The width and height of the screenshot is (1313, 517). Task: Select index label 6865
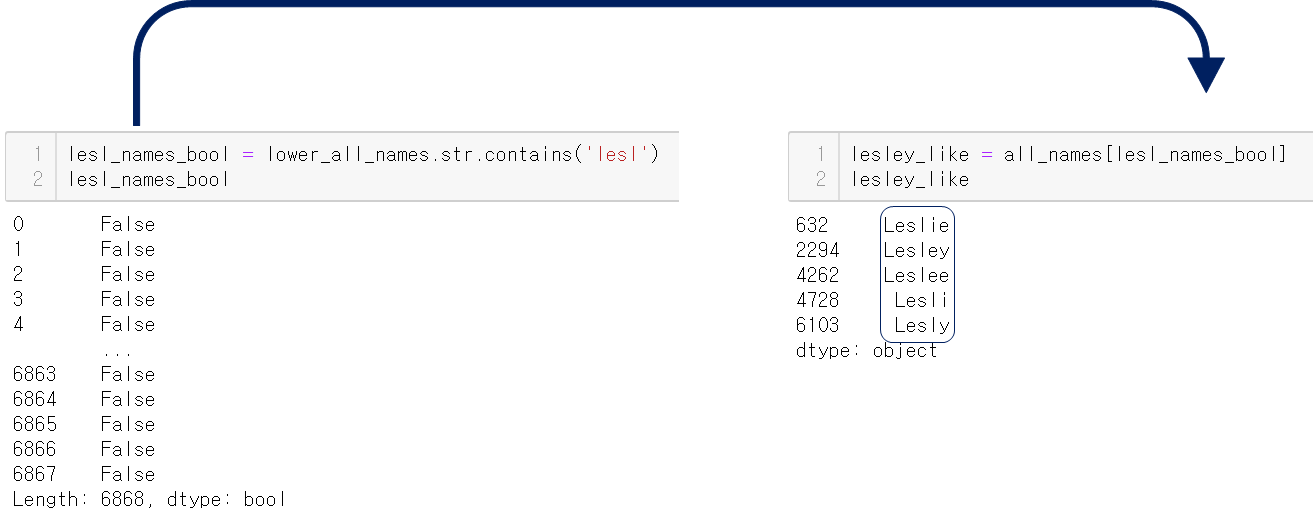35,424
